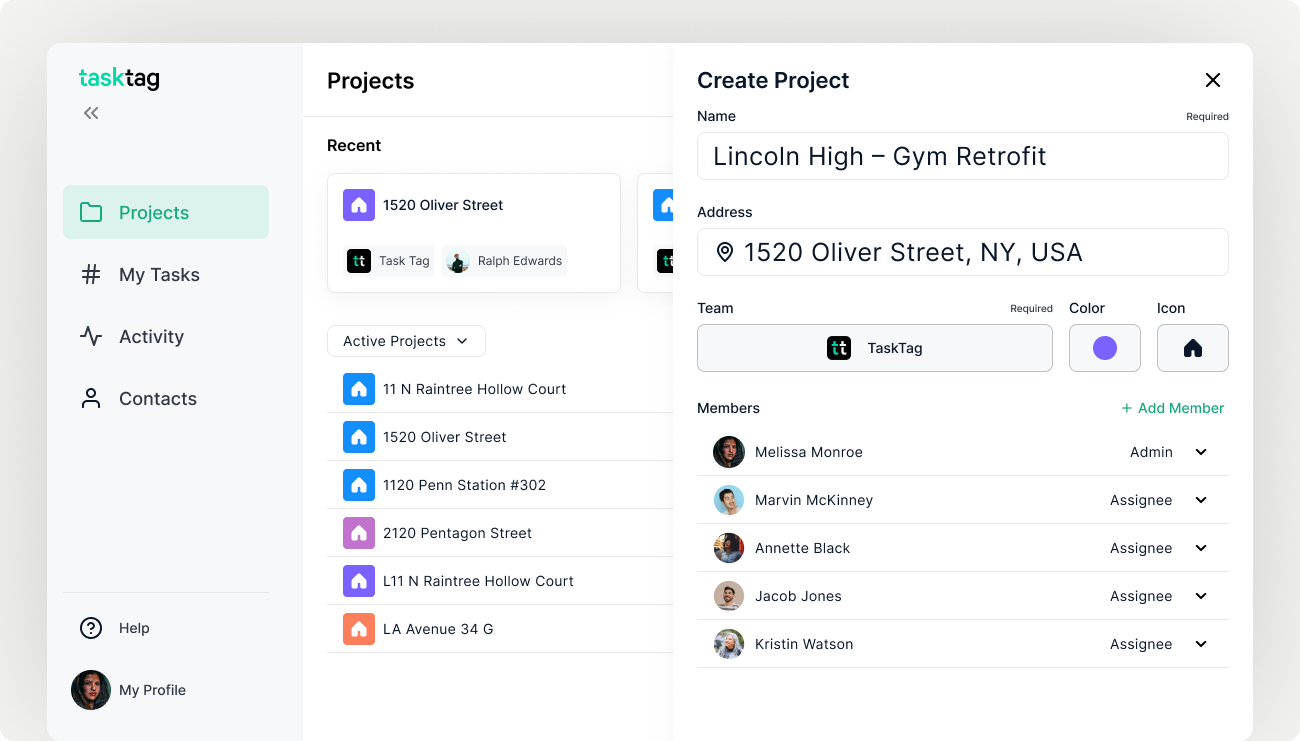This screenshot has height=741, width=1300.
Task: Expand Marvin McKinney's Assignee role dropdown
Action: (1201, 500)
